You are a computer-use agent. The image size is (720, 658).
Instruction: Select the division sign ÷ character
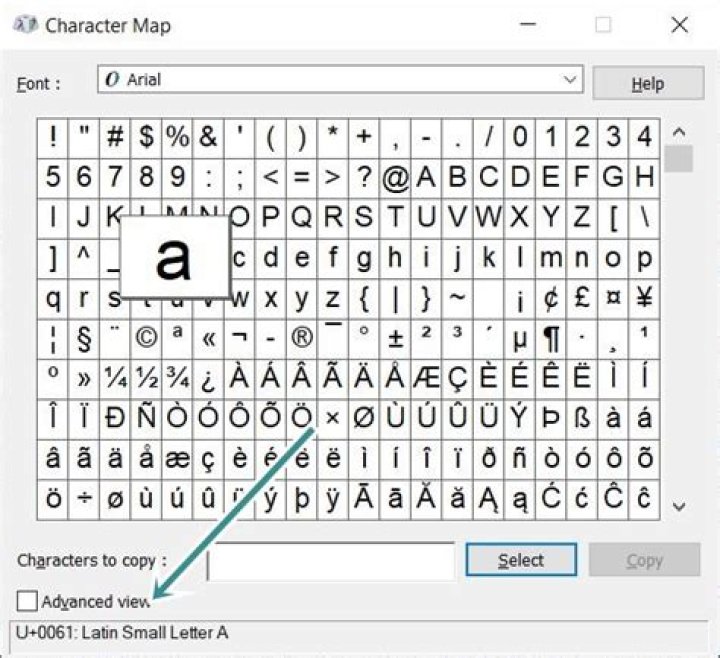(x=84, y=498)
